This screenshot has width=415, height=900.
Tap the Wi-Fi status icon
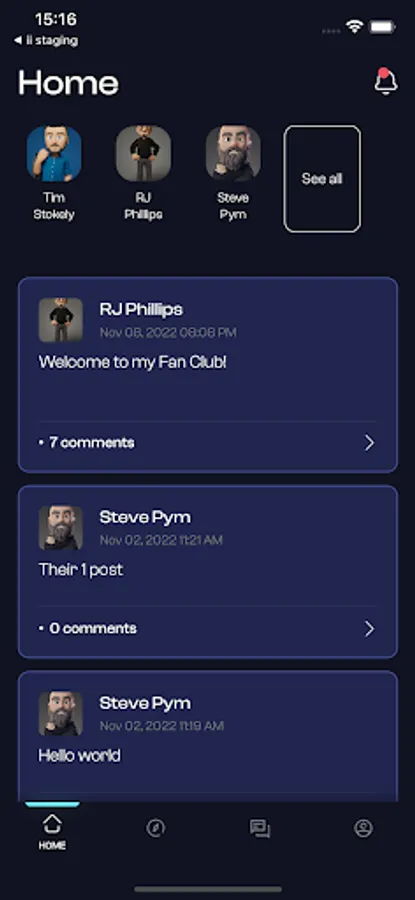(x=354, y=26)
